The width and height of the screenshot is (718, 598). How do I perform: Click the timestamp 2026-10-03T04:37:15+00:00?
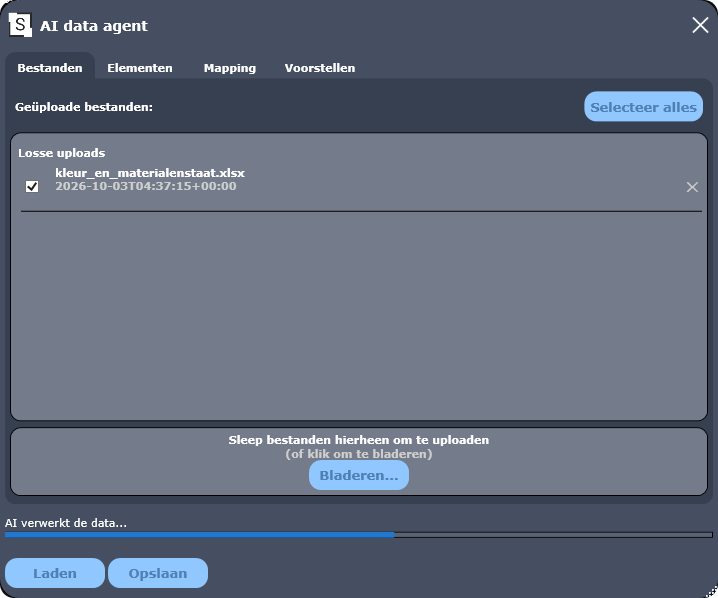[x=146, y=186]
